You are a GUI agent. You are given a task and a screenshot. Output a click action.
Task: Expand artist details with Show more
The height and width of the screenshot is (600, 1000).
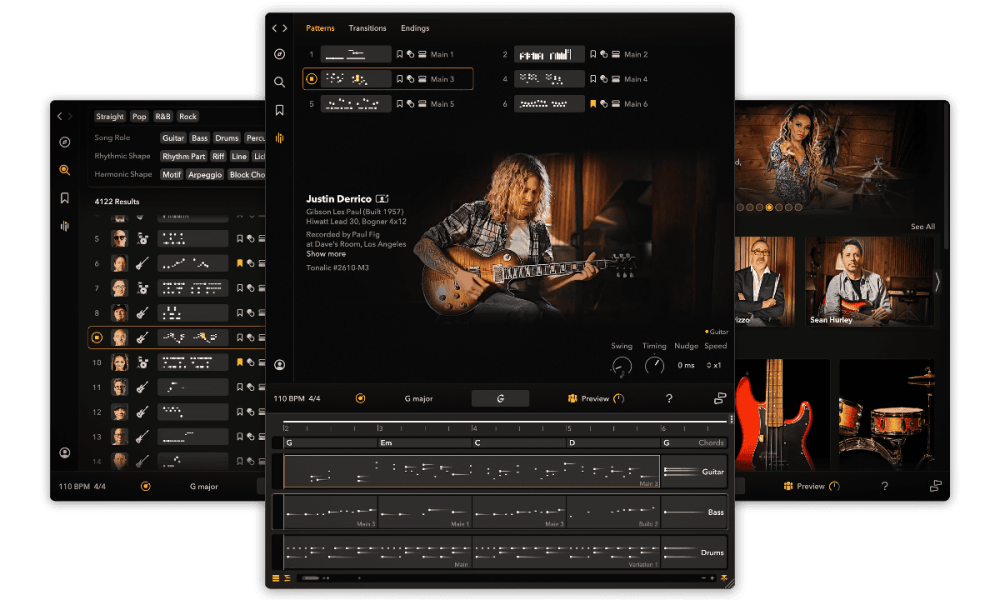[326, 254]
